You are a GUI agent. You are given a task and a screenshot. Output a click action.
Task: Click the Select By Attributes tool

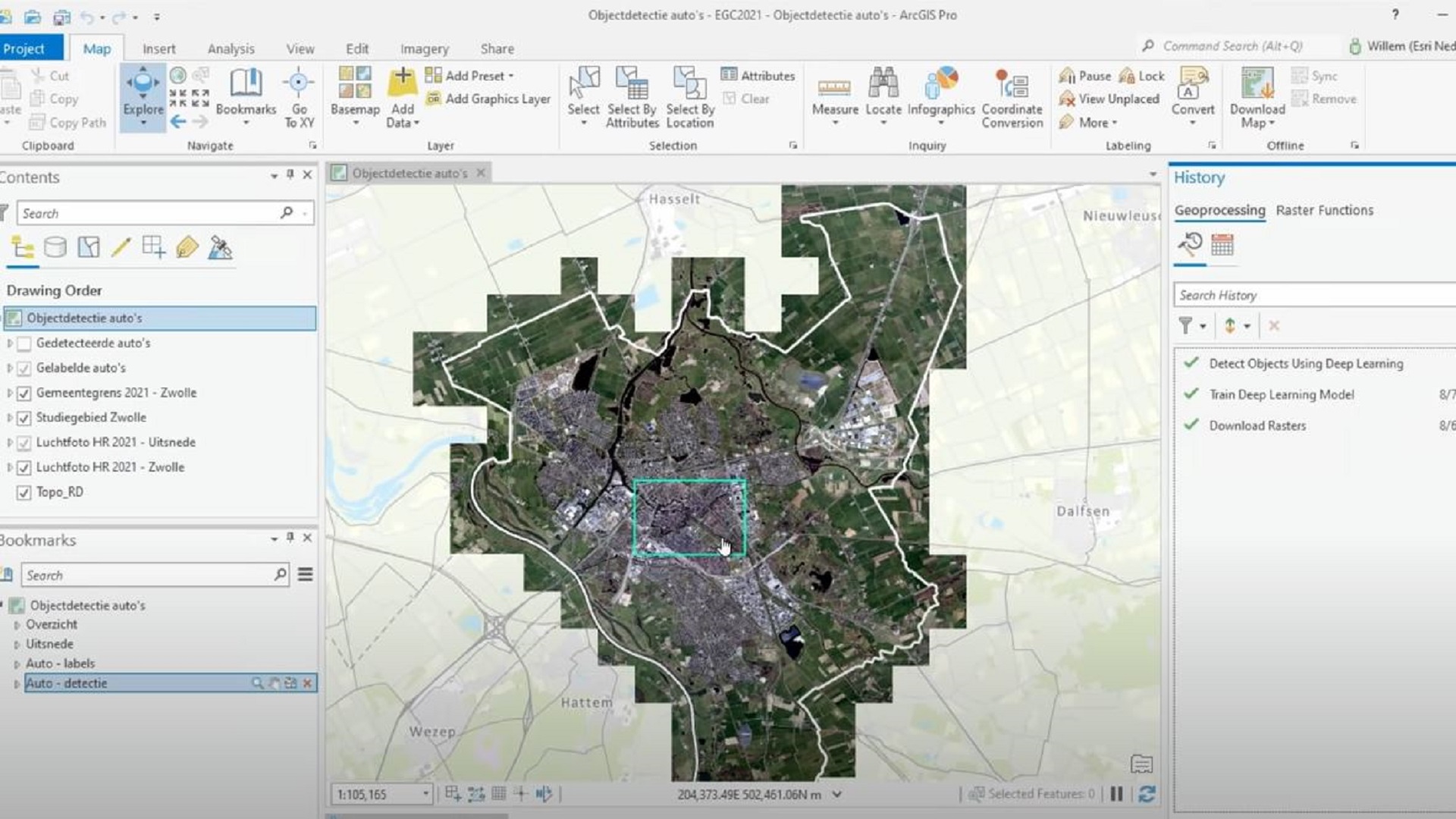tap(632, 96)
